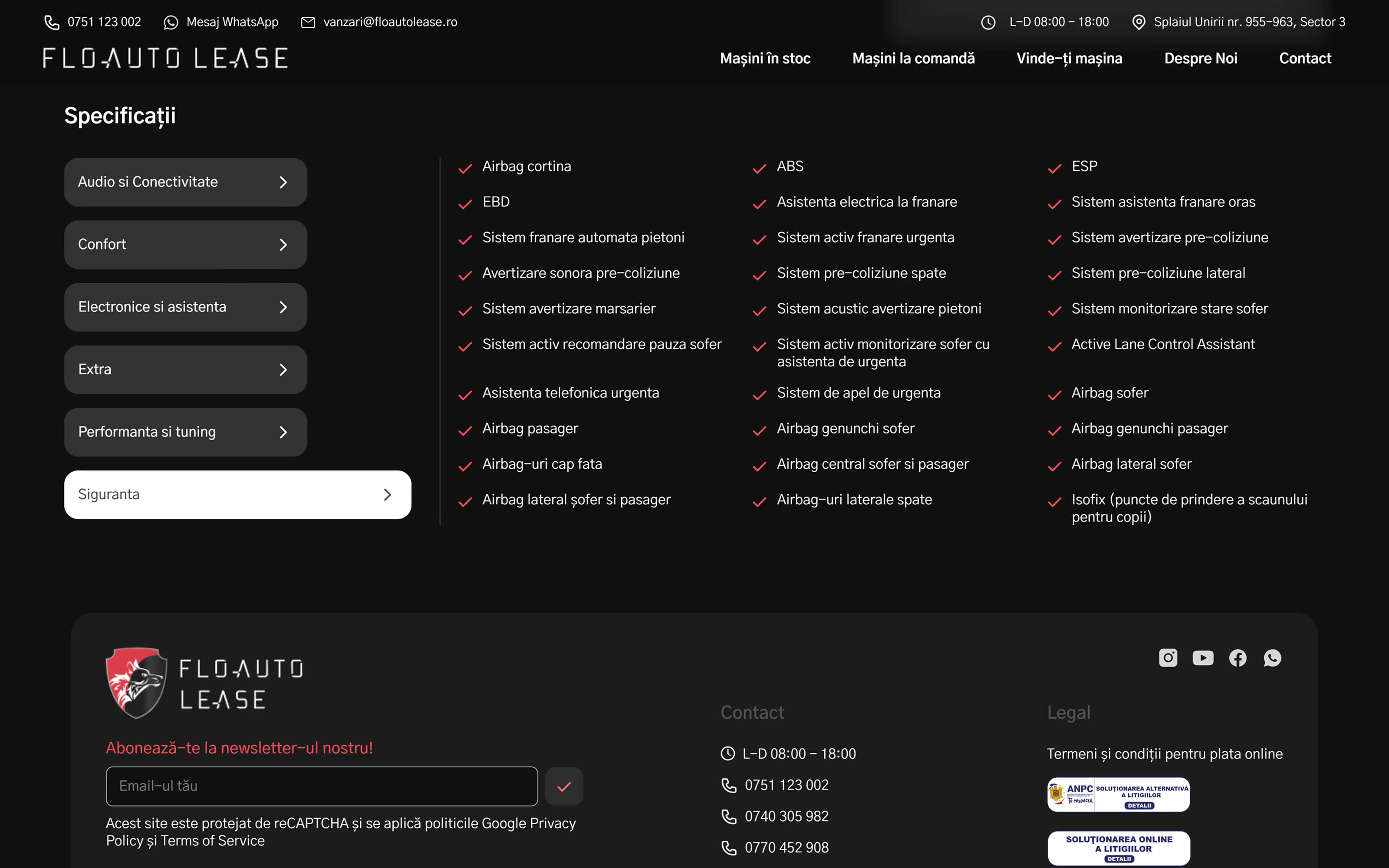1389x868 pixels.
Task: Click the clock icon in the top bar
Action: click(x=988, y=23)
